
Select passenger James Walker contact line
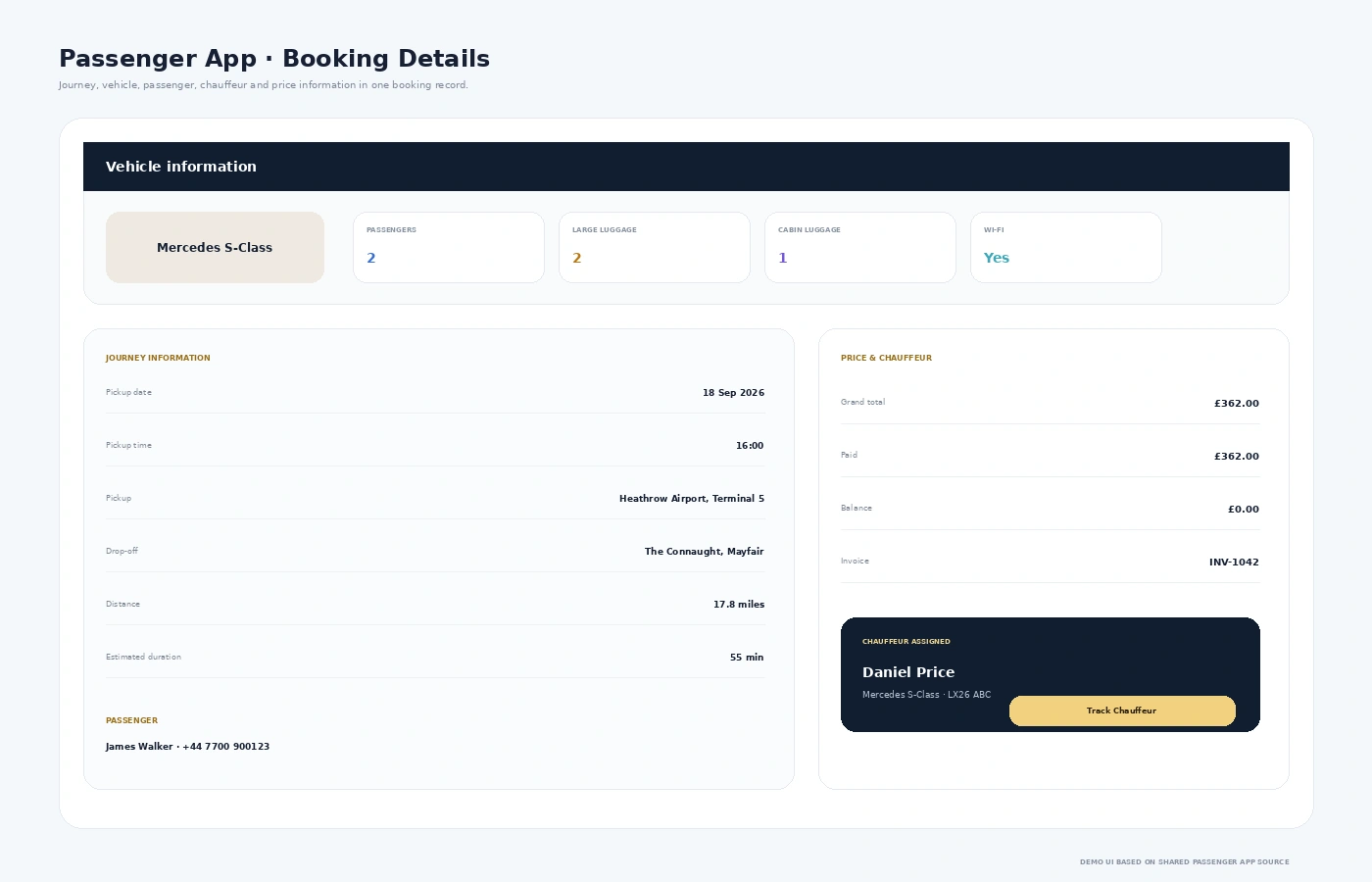click(x=187, y=747)
